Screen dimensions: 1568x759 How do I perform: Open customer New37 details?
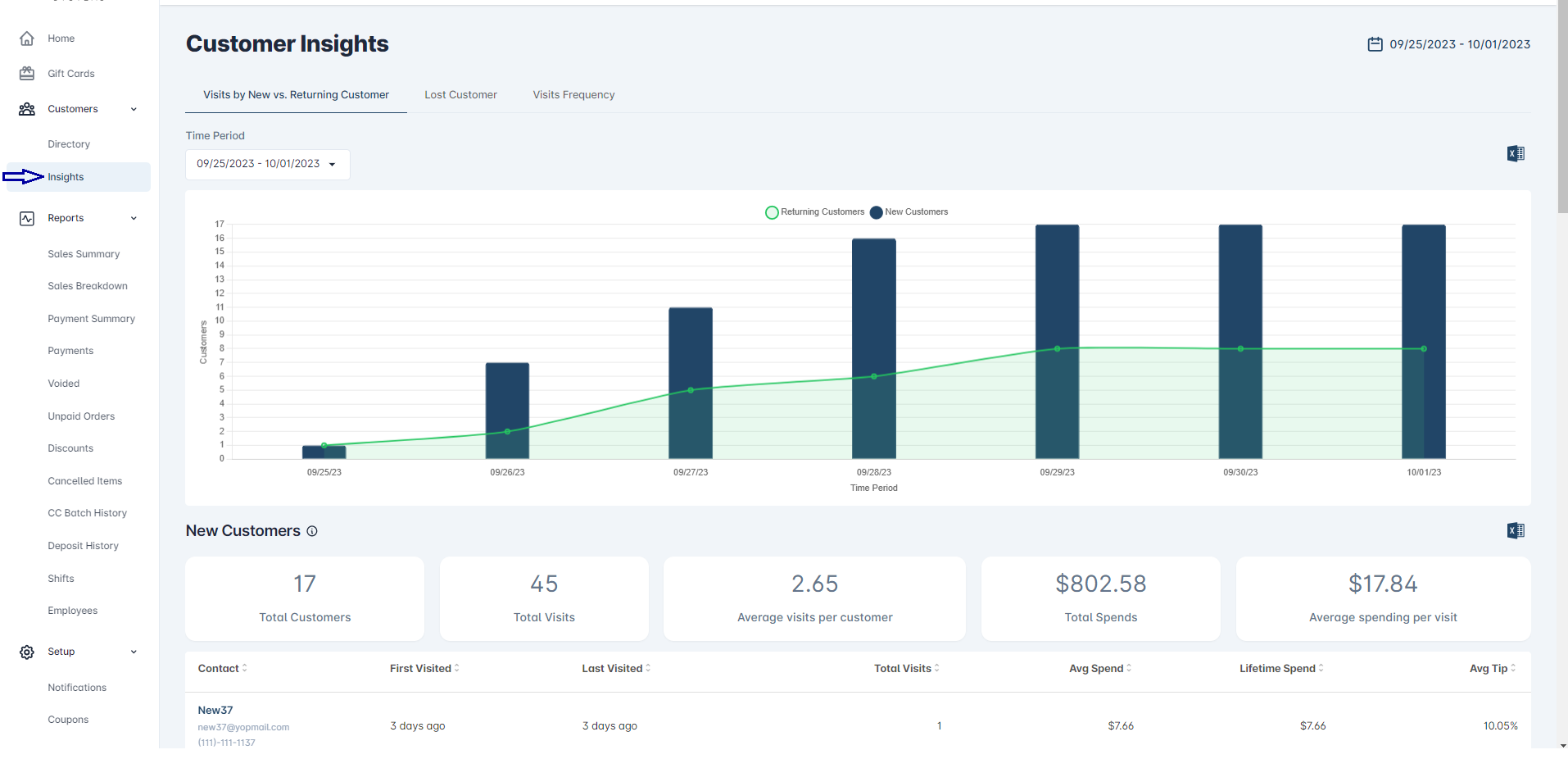click(x=215, y=710)
